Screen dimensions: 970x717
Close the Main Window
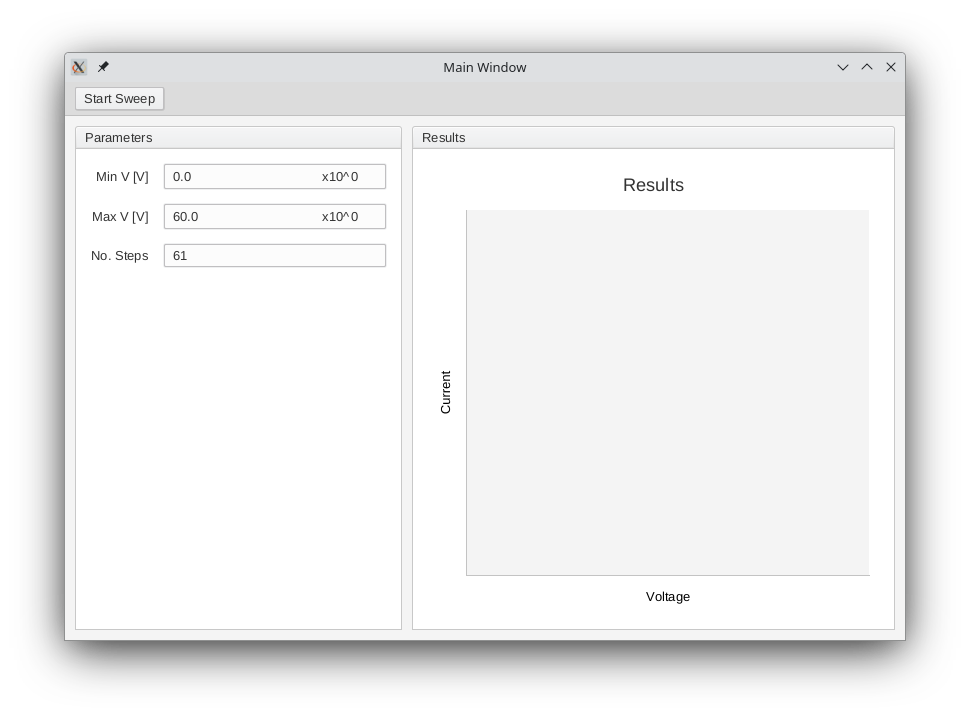891,67
